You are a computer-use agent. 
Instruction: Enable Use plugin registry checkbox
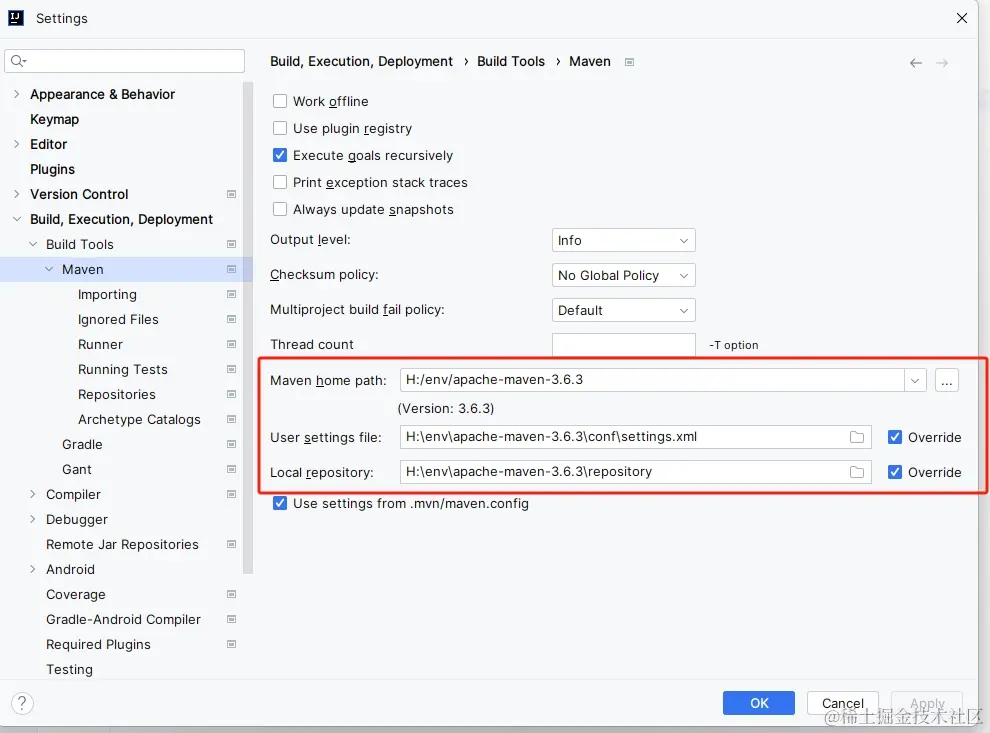(280, 128)
